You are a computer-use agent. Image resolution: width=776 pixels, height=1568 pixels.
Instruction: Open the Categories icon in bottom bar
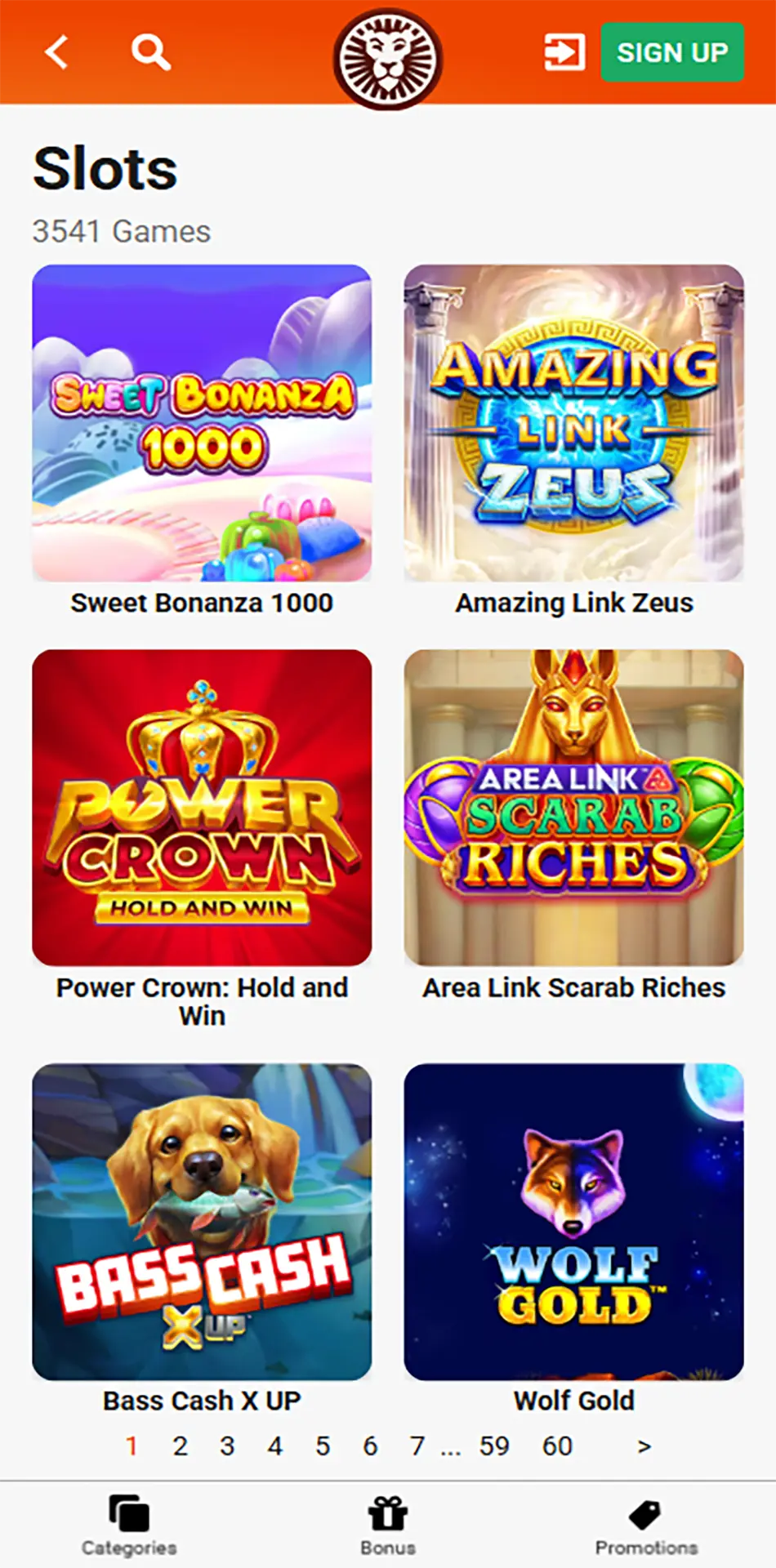[x=129, y=1513]
